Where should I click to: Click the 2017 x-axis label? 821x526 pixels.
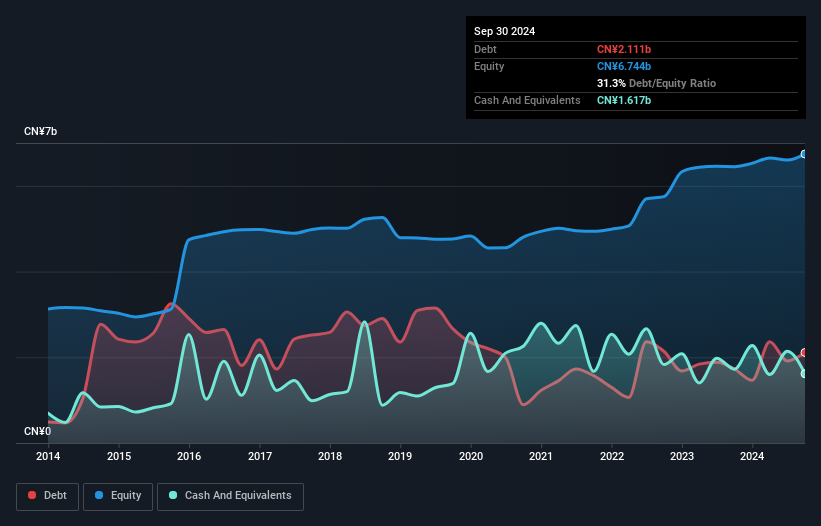click(x=260, y=456)
